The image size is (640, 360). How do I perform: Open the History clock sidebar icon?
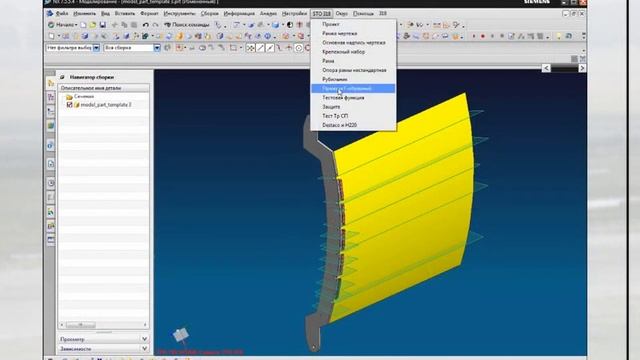tap(51, 182)
